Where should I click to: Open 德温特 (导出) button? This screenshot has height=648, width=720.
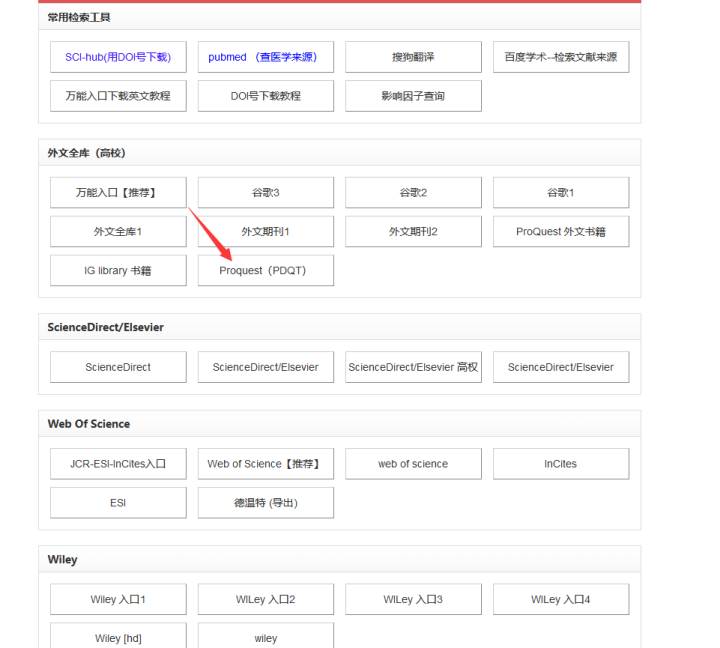265,503
